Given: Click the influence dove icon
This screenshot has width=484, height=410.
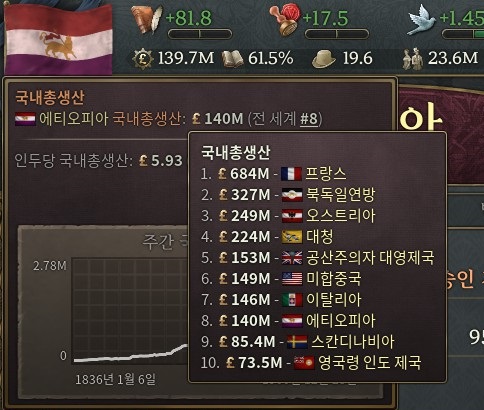Looking at the screenshot, I should tap(421, 20).
